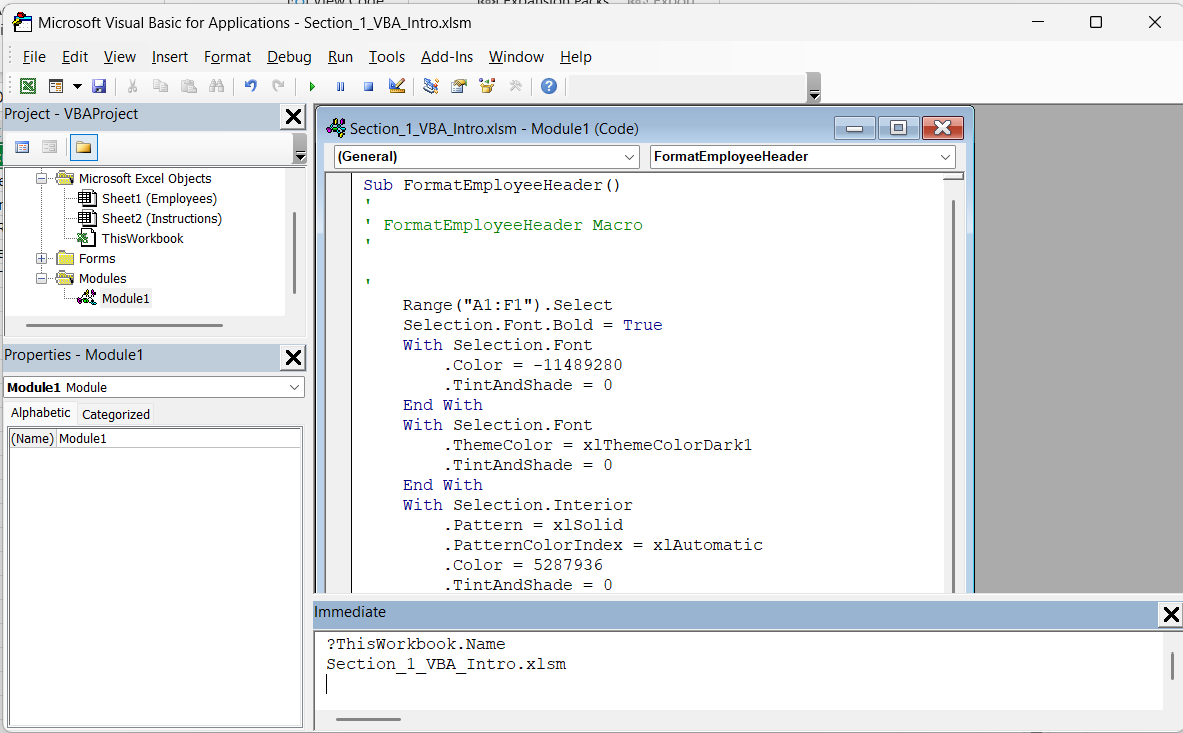Open Find with the binoculars icon
Screen dimensions: 1183x733
point(217,86)
